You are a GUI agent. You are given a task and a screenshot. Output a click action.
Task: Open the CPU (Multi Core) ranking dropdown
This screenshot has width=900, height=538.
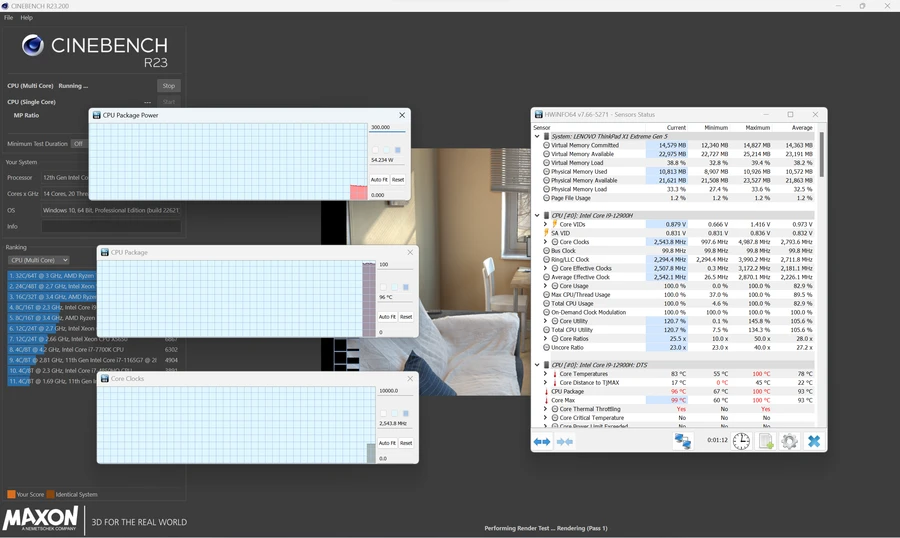[38, 260]
